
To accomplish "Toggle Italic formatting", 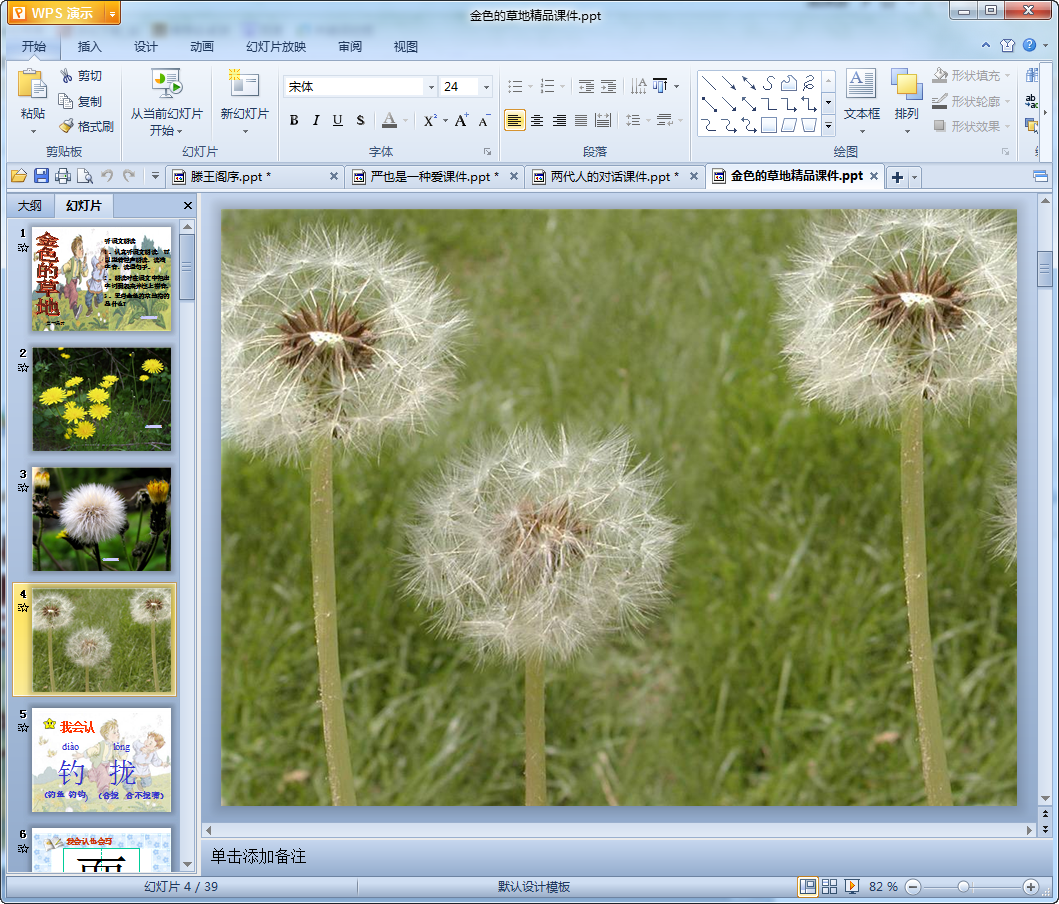I will [315, 121].
